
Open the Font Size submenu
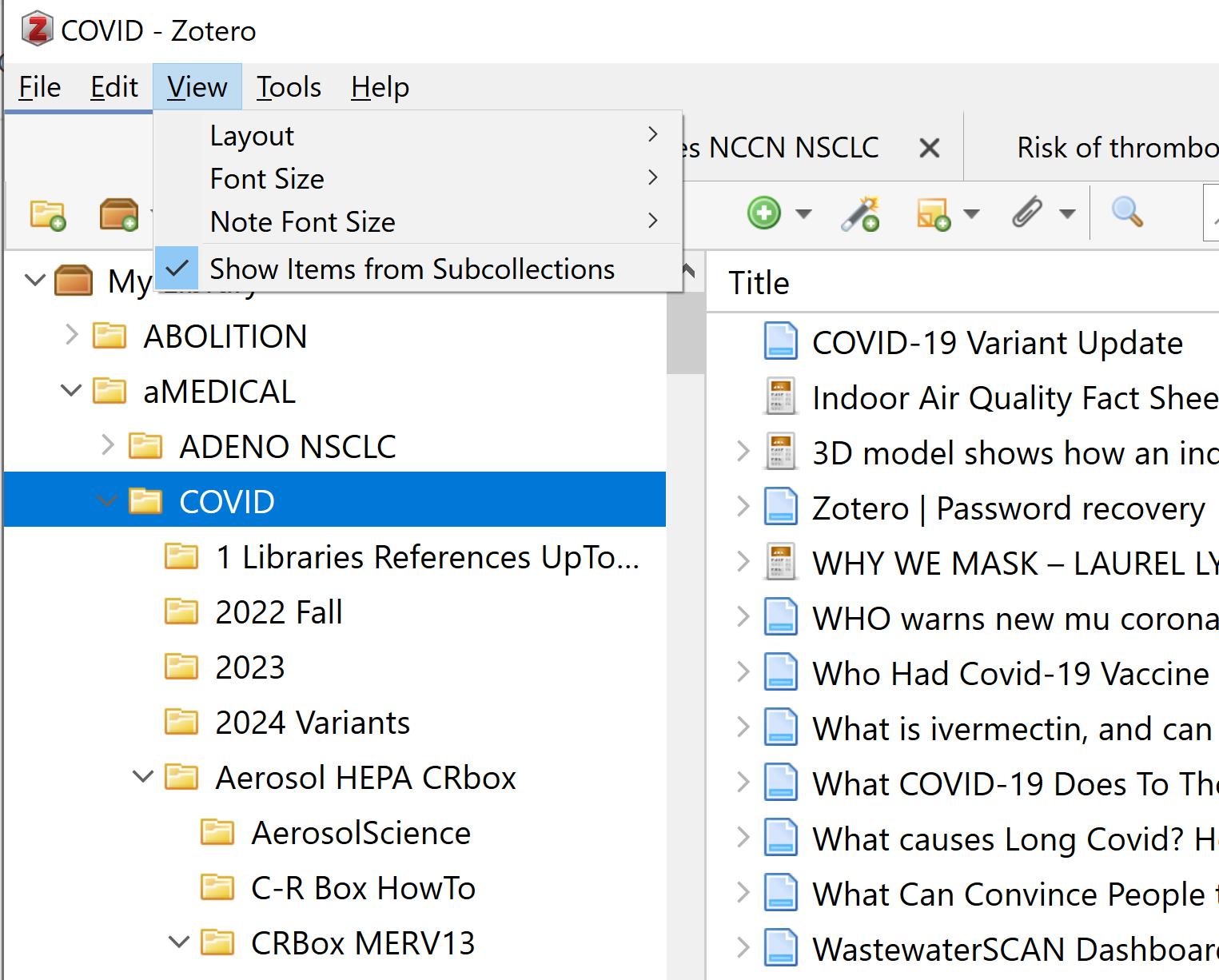click(x=418, y=178)
